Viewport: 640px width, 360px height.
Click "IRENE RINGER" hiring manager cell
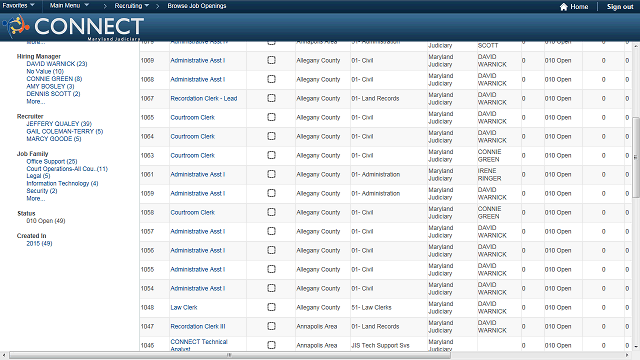489,174
